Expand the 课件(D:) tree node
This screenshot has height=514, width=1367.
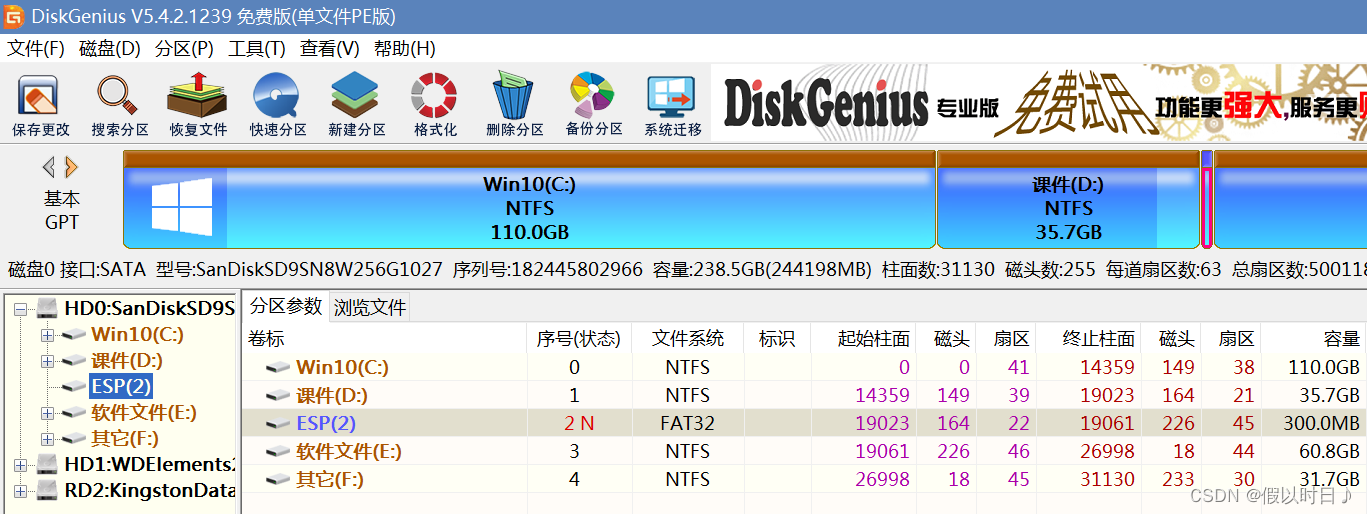coord(47,361)
